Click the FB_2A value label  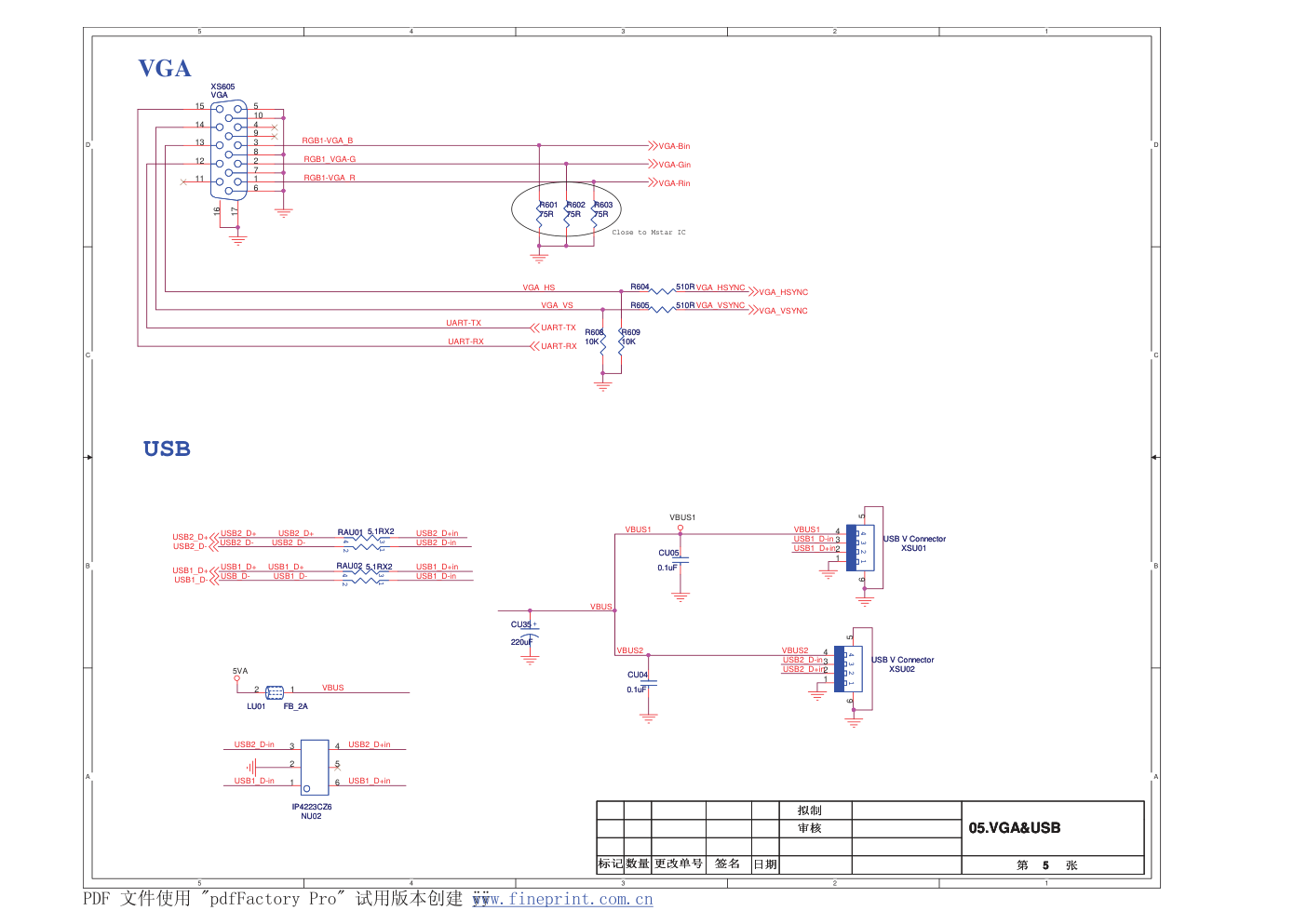(296, 706)
